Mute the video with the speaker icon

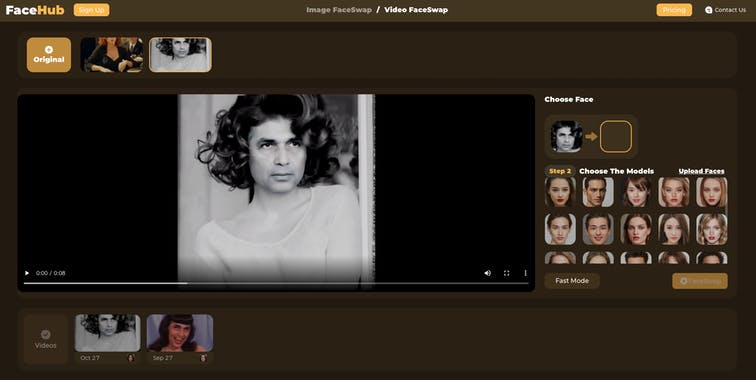487,273
